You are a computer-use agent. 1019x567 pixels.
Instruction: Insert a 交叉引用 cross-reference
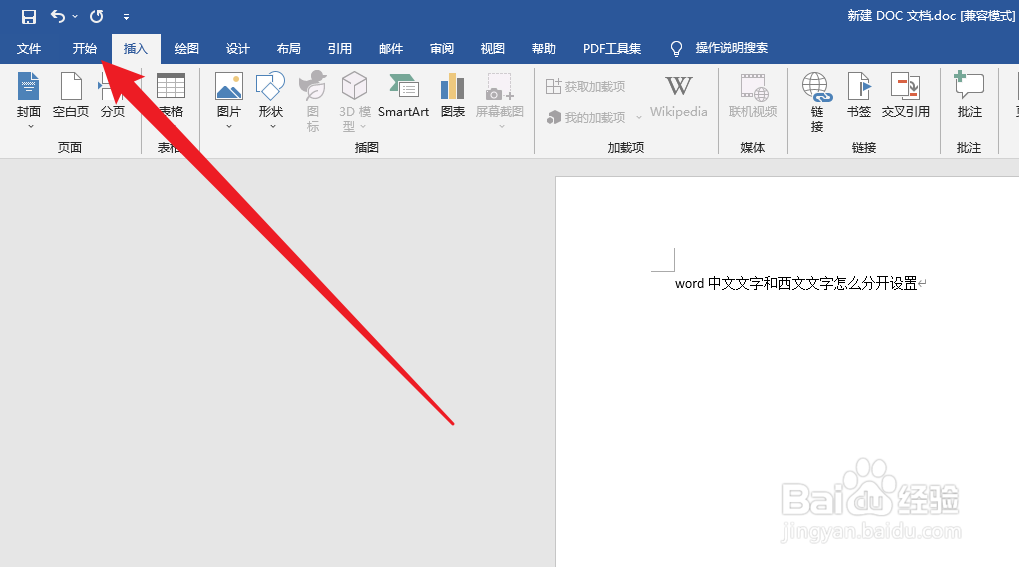[905, 95]
